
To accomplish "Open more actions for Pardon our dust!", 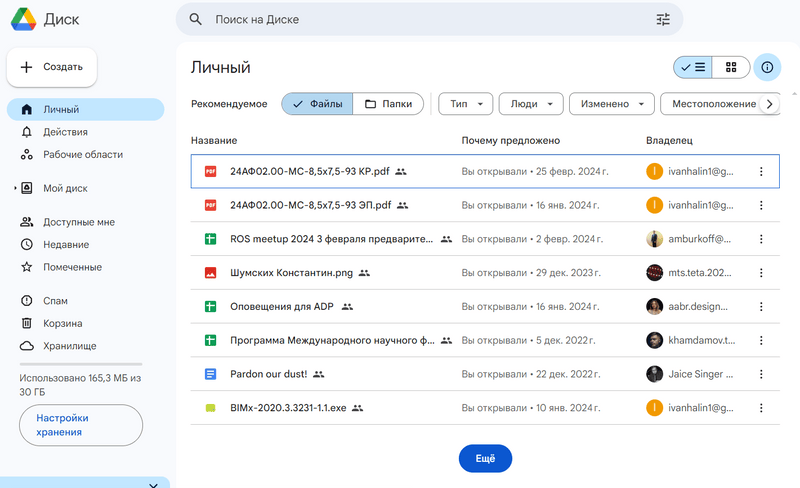I will coord(761,374).
